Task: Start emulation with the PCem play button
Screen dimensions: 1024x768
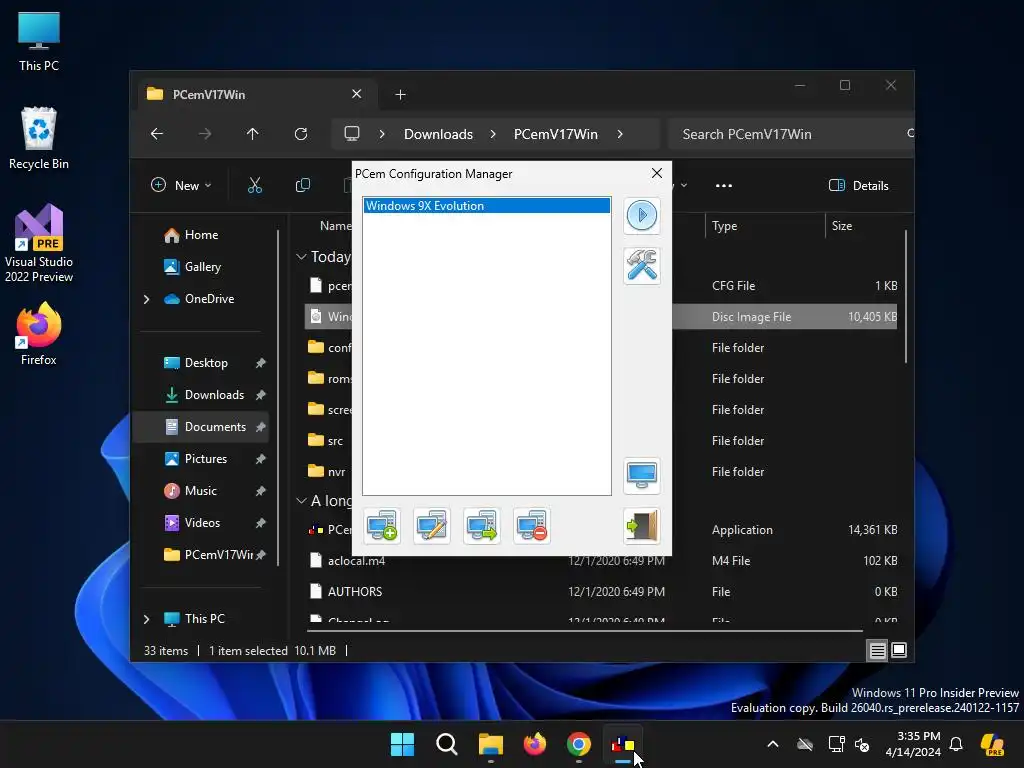Action: click(x=641, y=215)
